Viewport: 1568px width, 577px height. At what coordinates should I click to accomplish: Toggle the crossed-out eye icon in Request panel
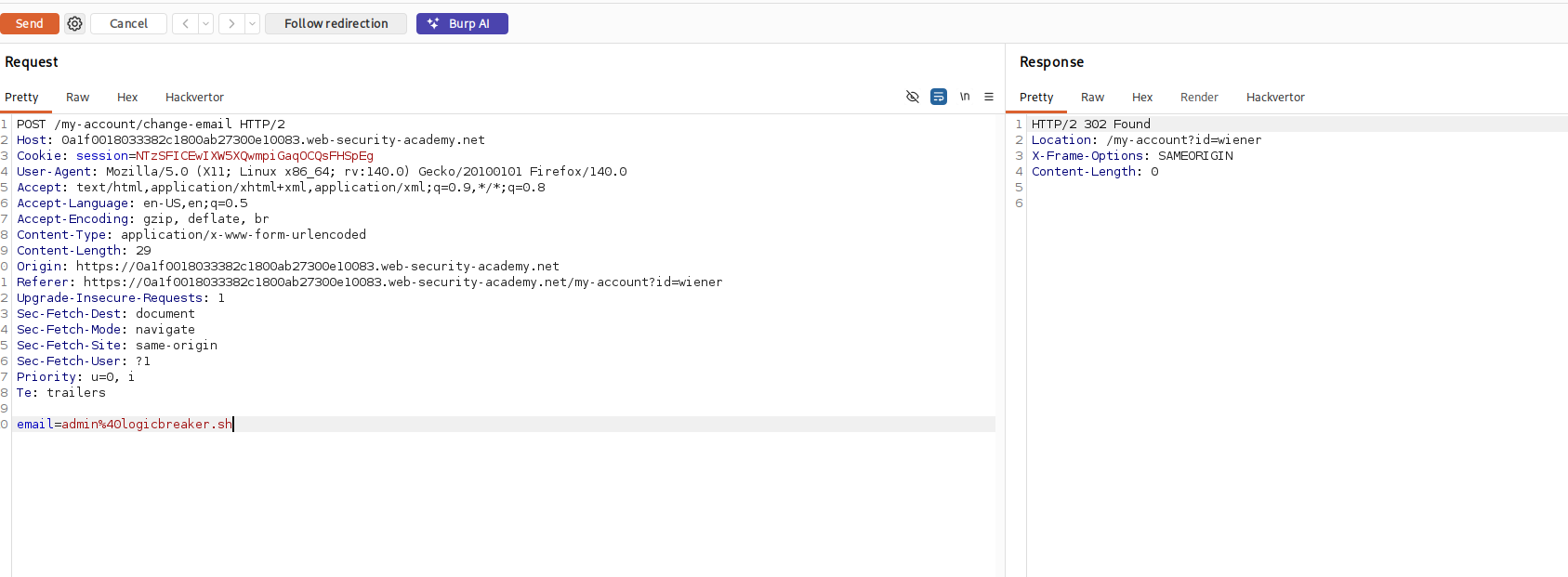913,97
